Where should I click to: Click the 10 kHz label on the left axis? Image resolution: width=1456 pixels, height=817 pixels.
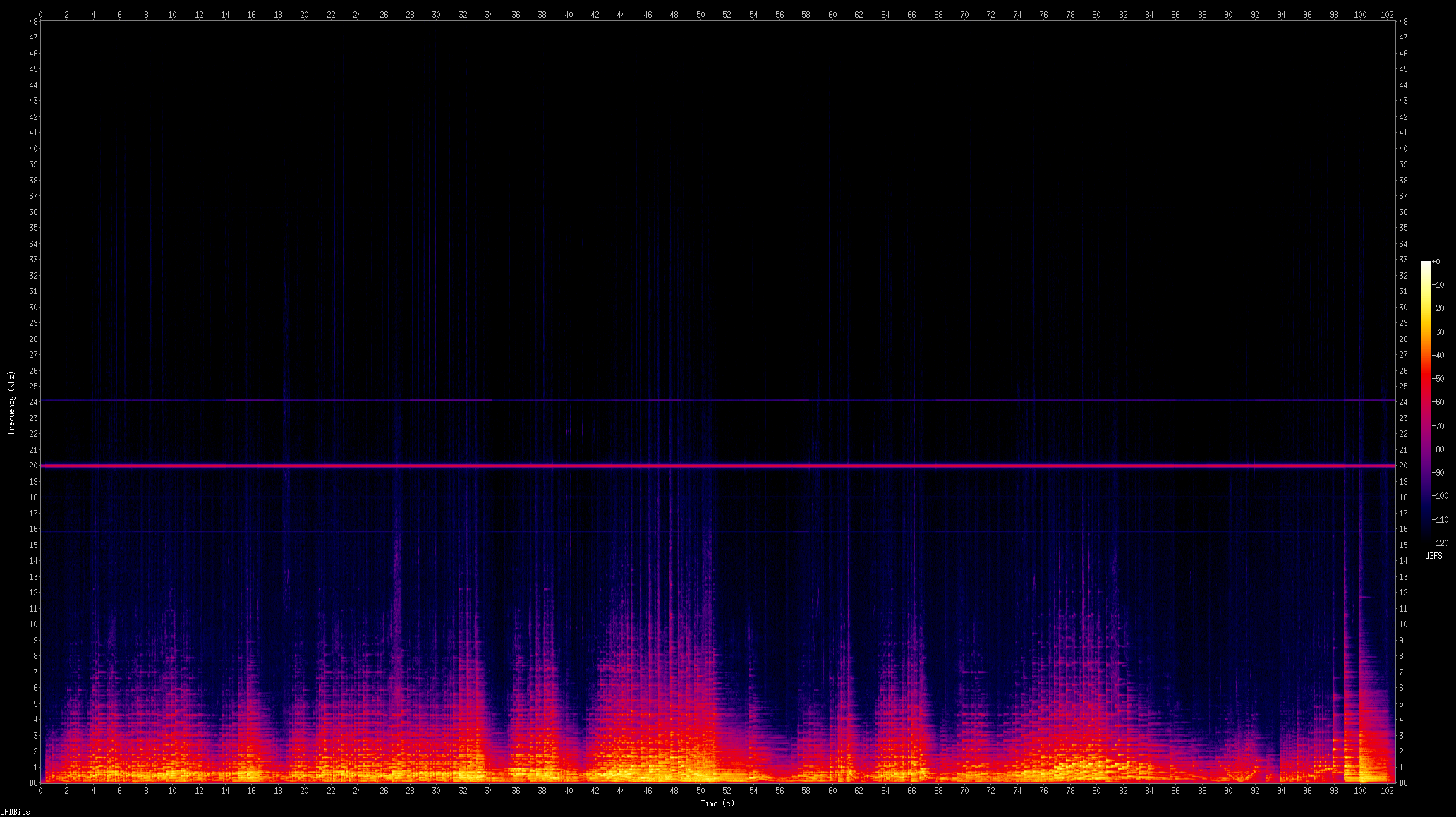[33, 624]
